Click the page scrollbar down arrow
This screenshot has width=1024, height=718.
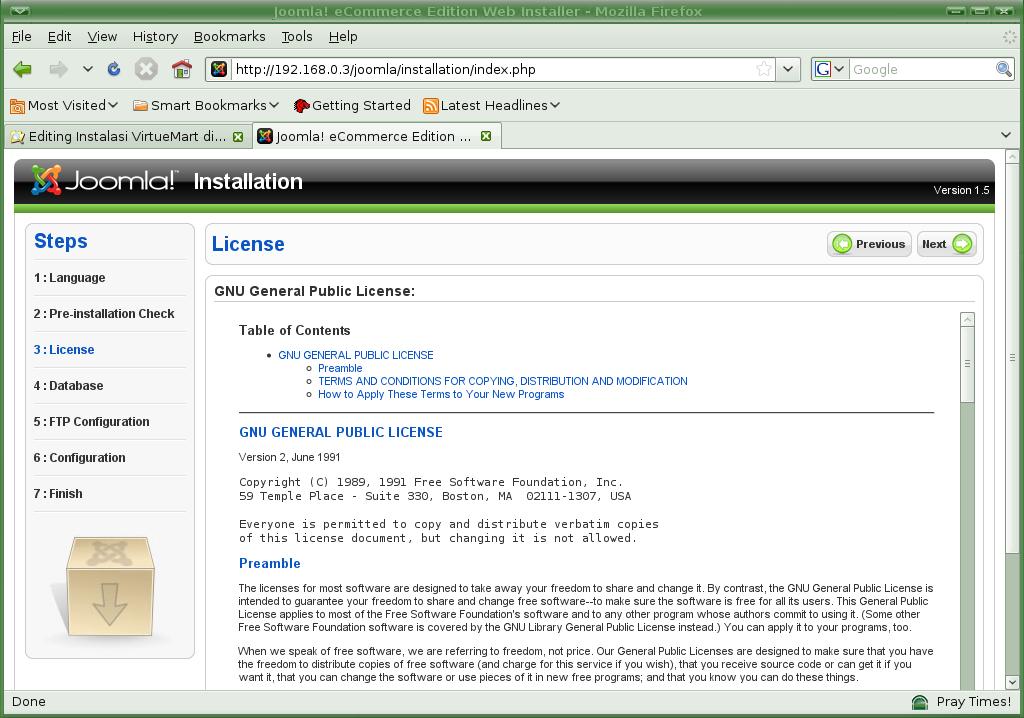pyautogui.click(x=1012, y=681)
